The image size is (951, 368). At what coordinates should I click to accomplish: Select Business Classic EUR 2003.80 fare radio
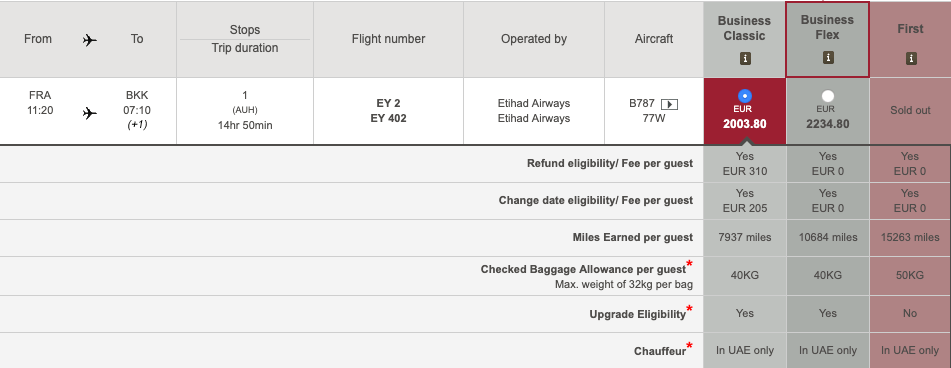tap(745, 96)
